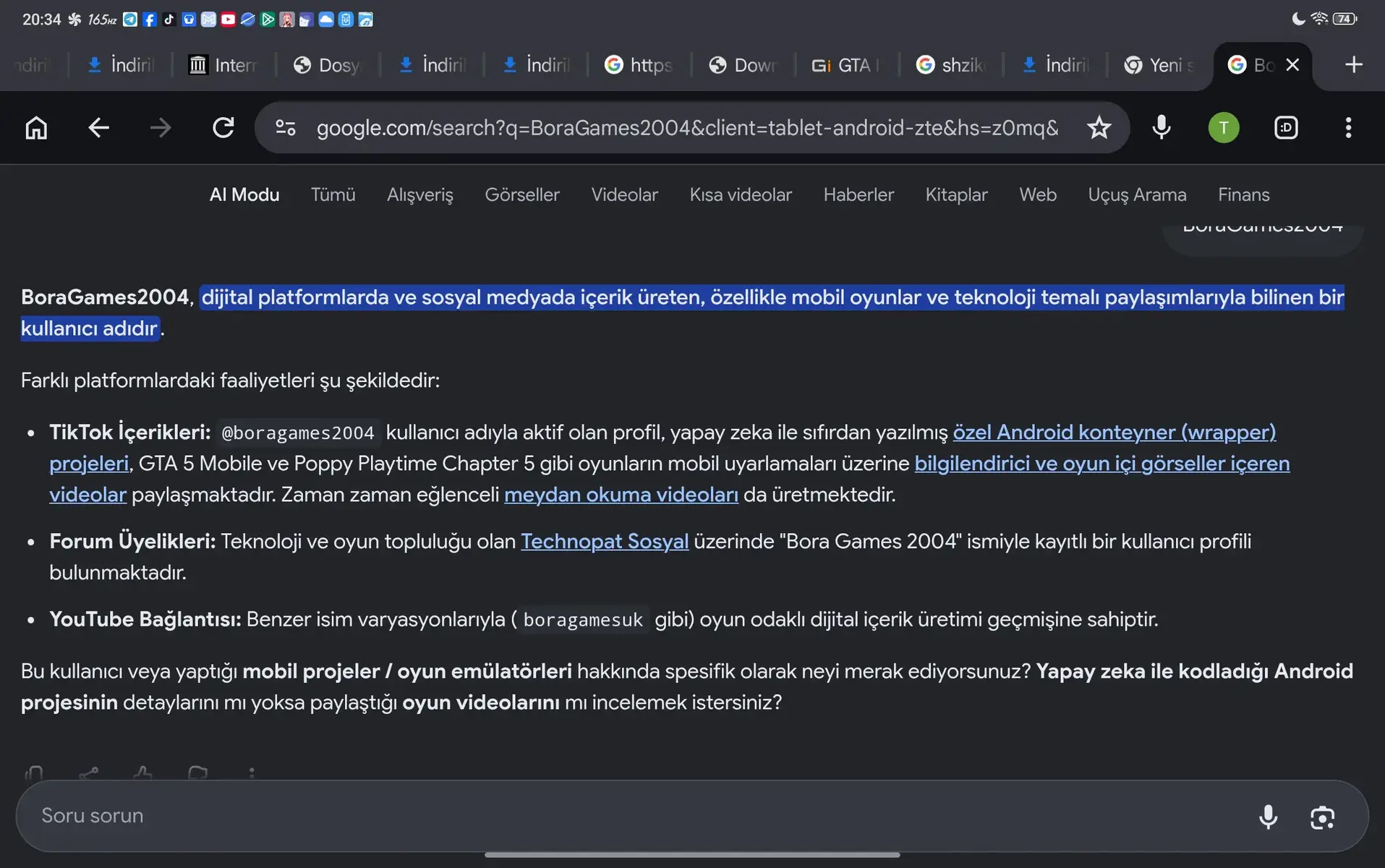
Task: Close the current Google tab
Action: click(1292, 65)
